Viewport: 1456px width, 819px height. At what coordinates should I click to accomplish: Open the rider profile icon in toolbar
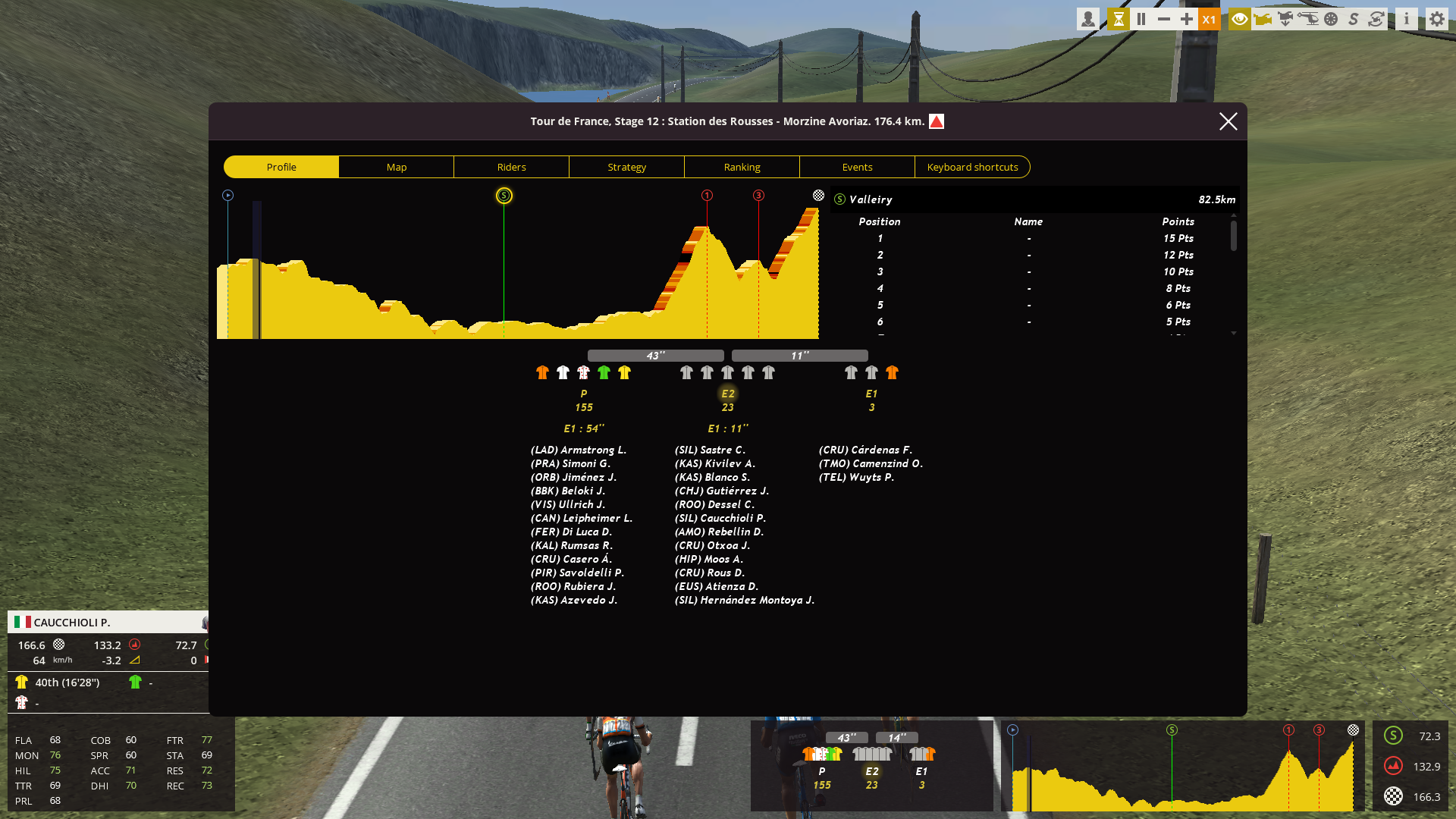[x=1087, y=19]
